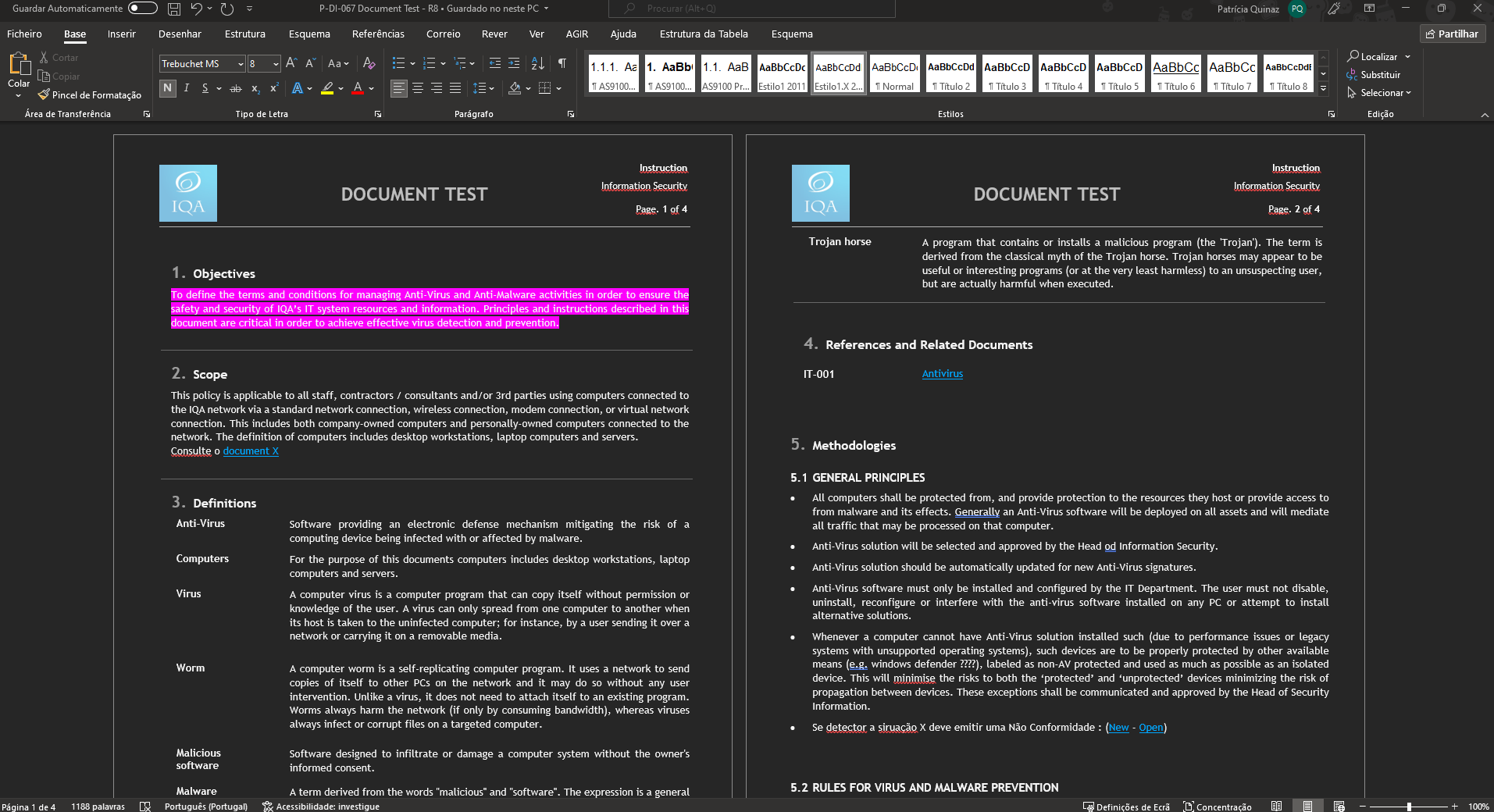Click the New link
Screen dimensions: 1494x812
click(x=1118, y=728)
